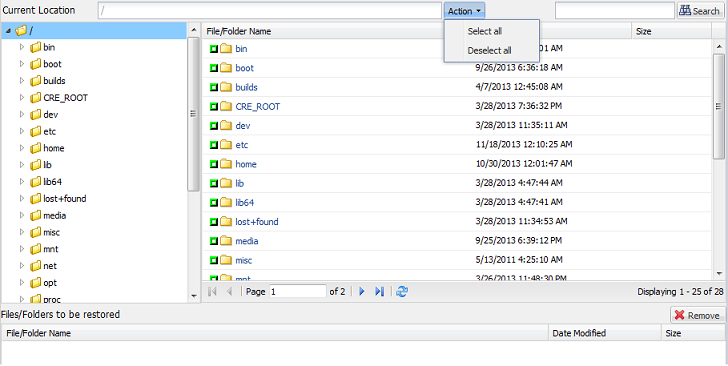This screenshot has width=728, height=366.
Task: Collapse the root / tree node
Action: 9,31
